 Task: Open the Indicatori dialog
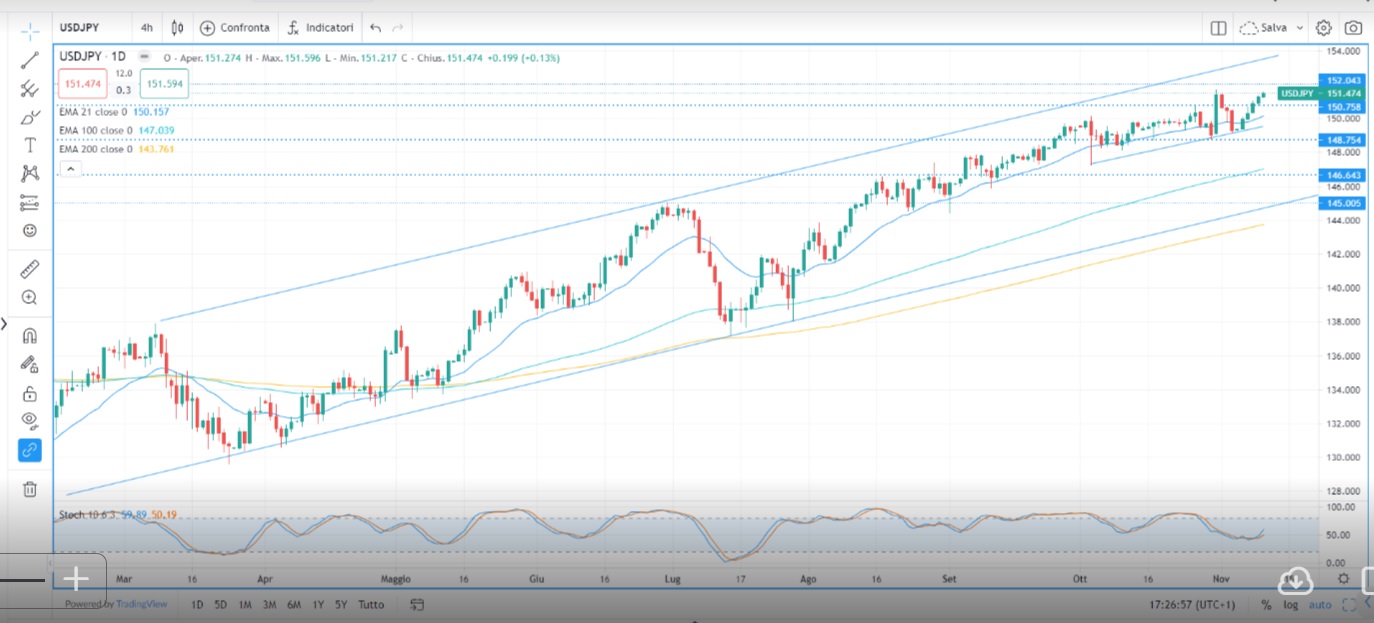click(x=320, y=27)
